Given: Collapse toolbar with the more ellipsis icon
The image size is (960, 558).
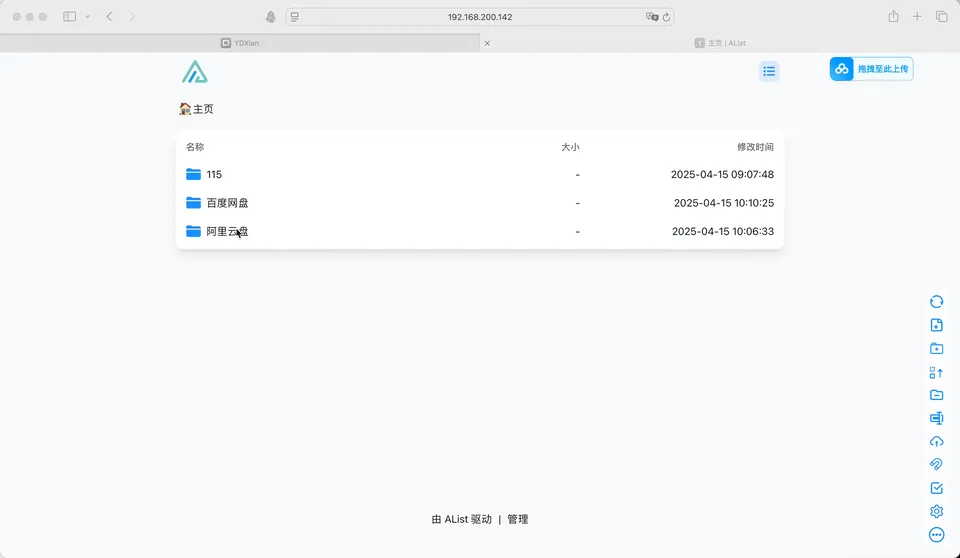Looking at the screenshot, I should click(x=937, y=534).
